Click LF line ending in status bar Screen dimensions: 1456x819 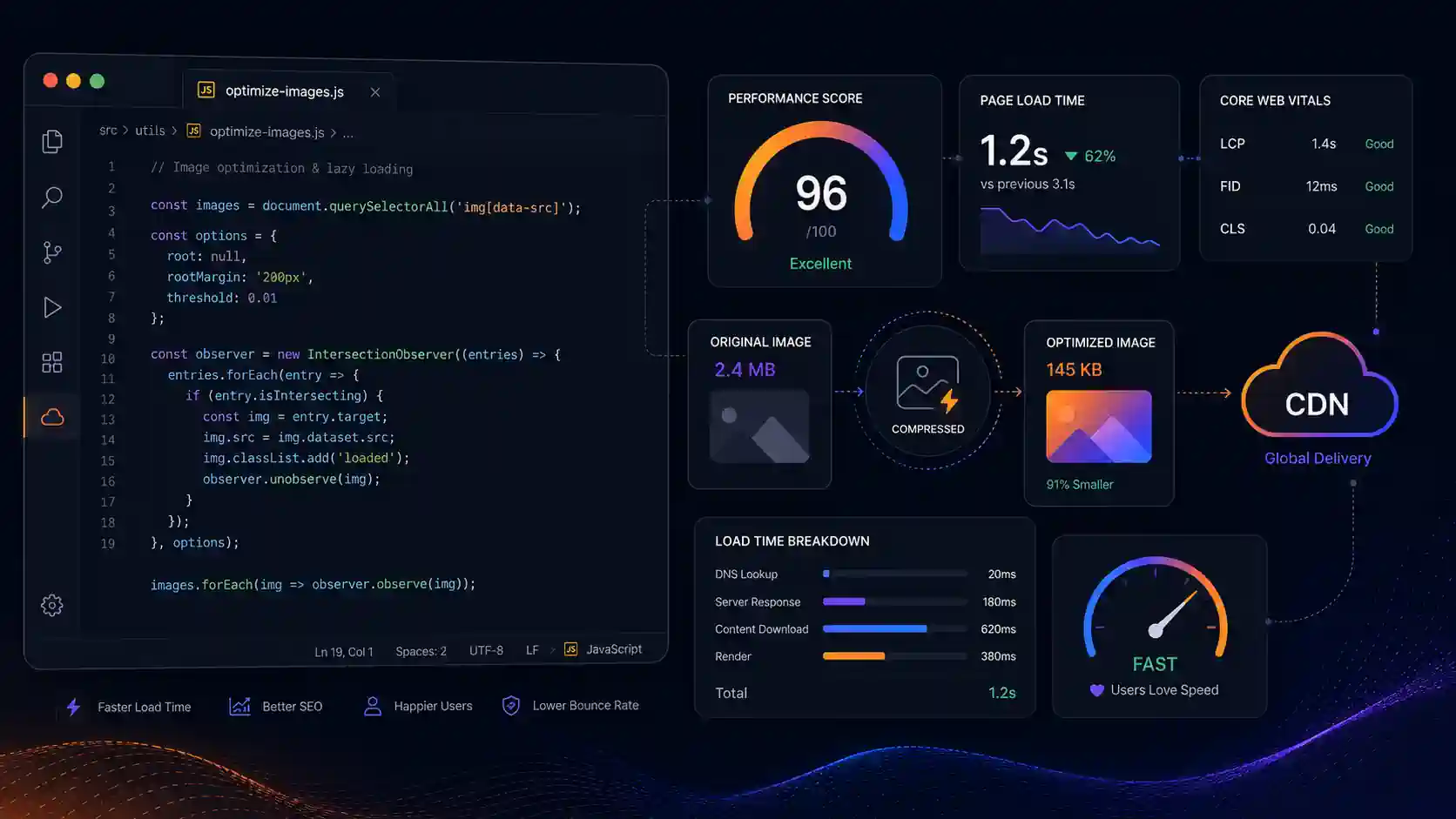(x=532, y=650)
